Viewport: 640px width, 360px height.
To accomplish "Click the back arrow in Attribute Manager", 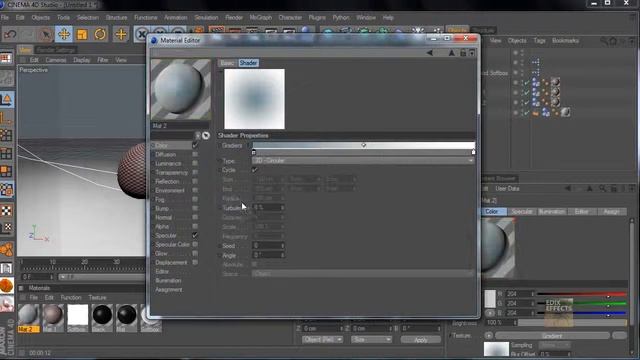I will pos(567,189).
